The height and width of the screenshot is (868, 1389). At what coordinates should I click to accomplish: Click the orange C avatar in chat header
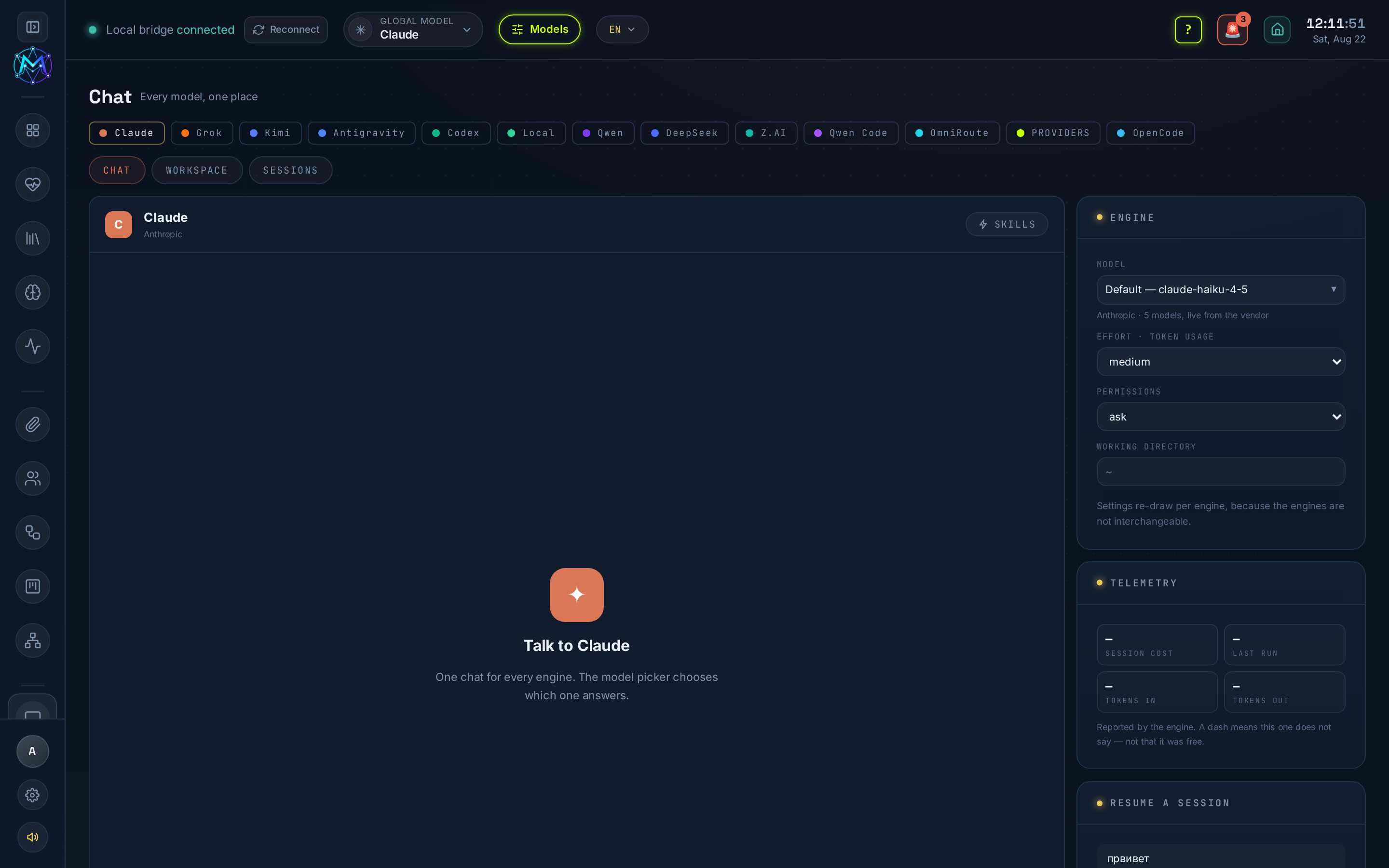(119, 224)
